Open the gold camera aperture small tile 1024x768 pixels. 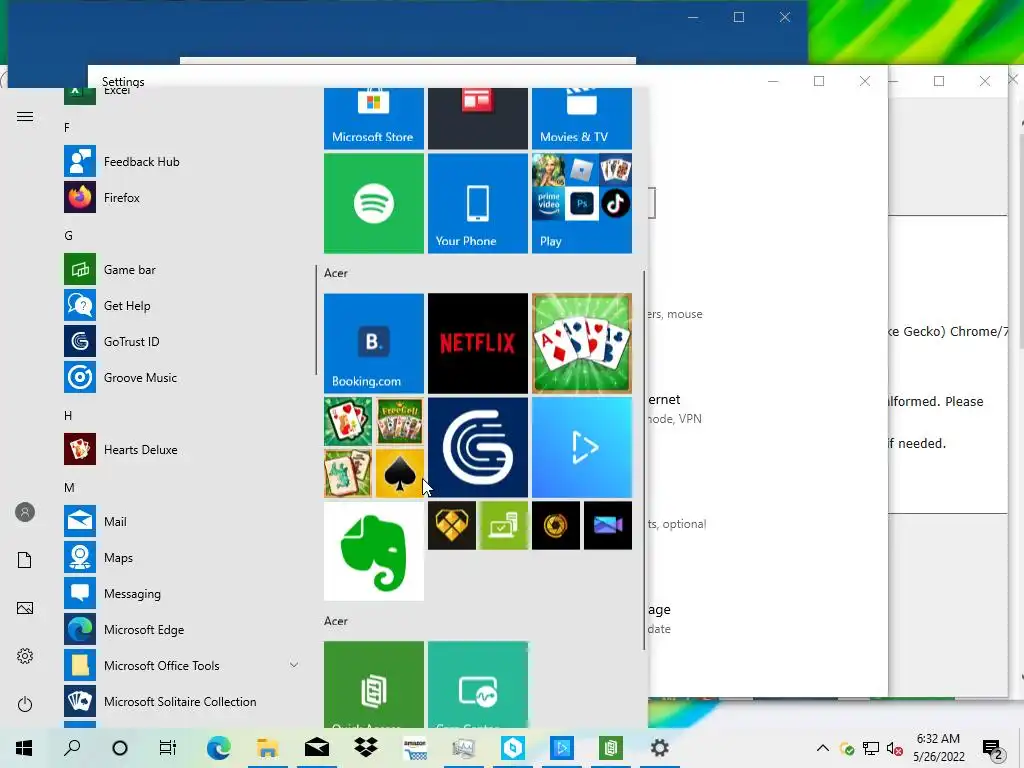tap(556, 525)
